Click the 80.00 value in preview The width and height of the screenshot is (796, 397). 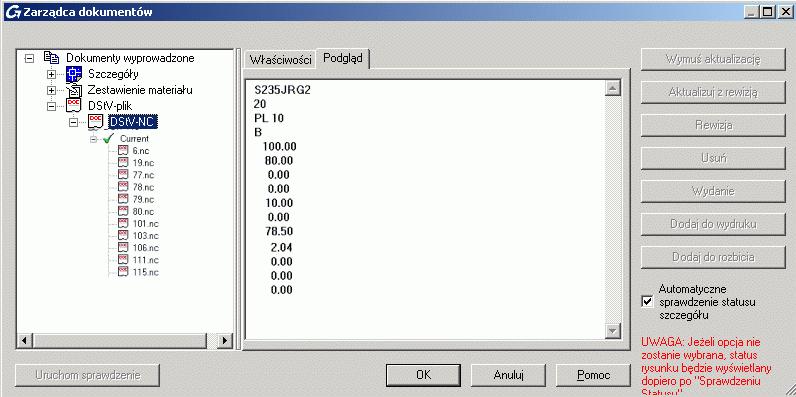click(279, 161)
